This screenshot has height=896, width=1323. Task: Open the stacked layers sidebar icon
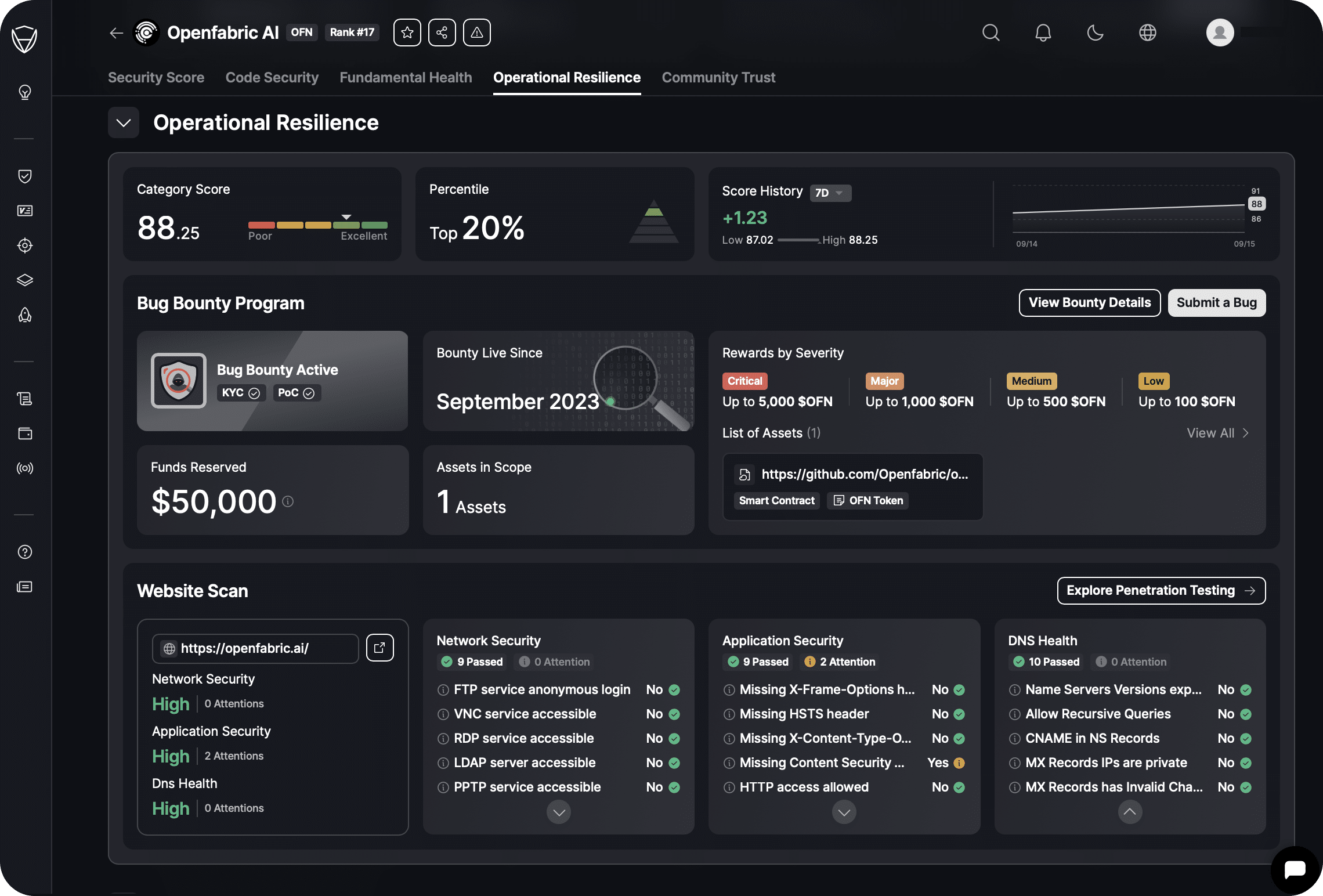(25, 280)
